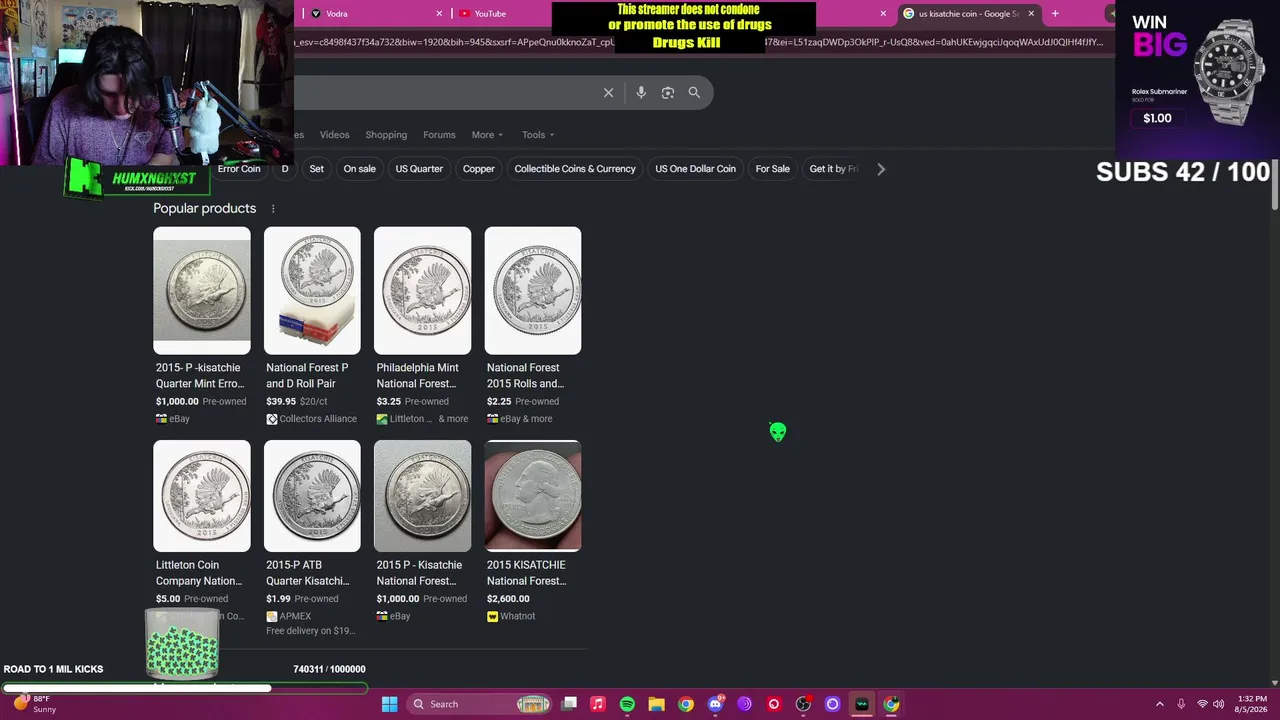Viewport: 1280px width, 720px height.
Task: Open Spotify from the taskbar
Action: [627, 704]
